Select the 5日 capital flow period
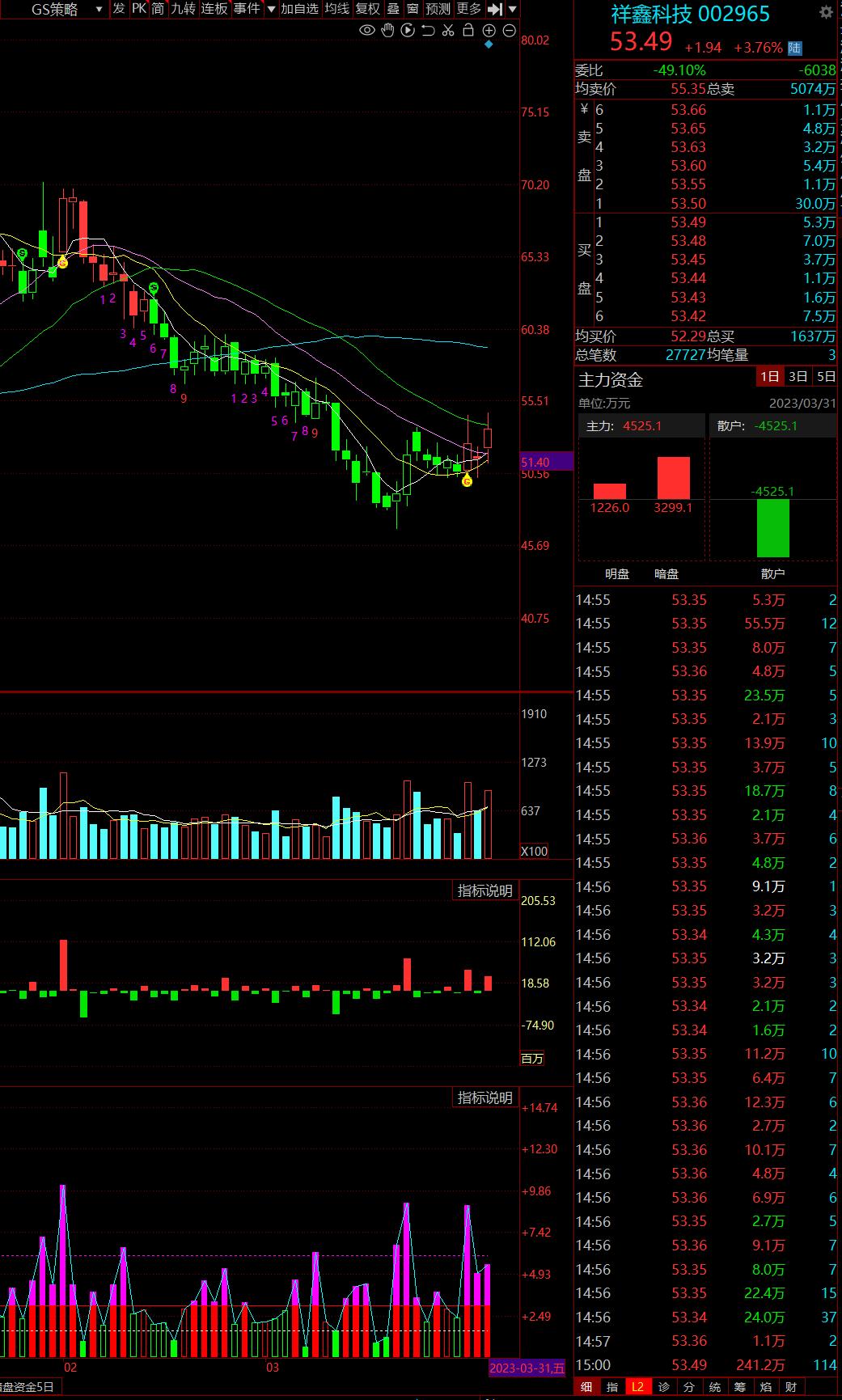 pyautogui.click(x=826, y=376)
